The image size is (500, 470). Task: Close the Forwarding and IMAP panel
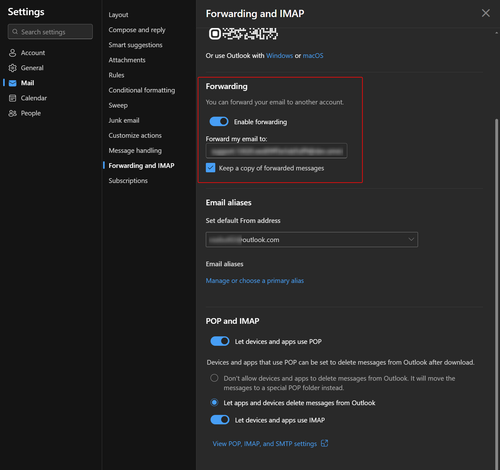point(486,13)
